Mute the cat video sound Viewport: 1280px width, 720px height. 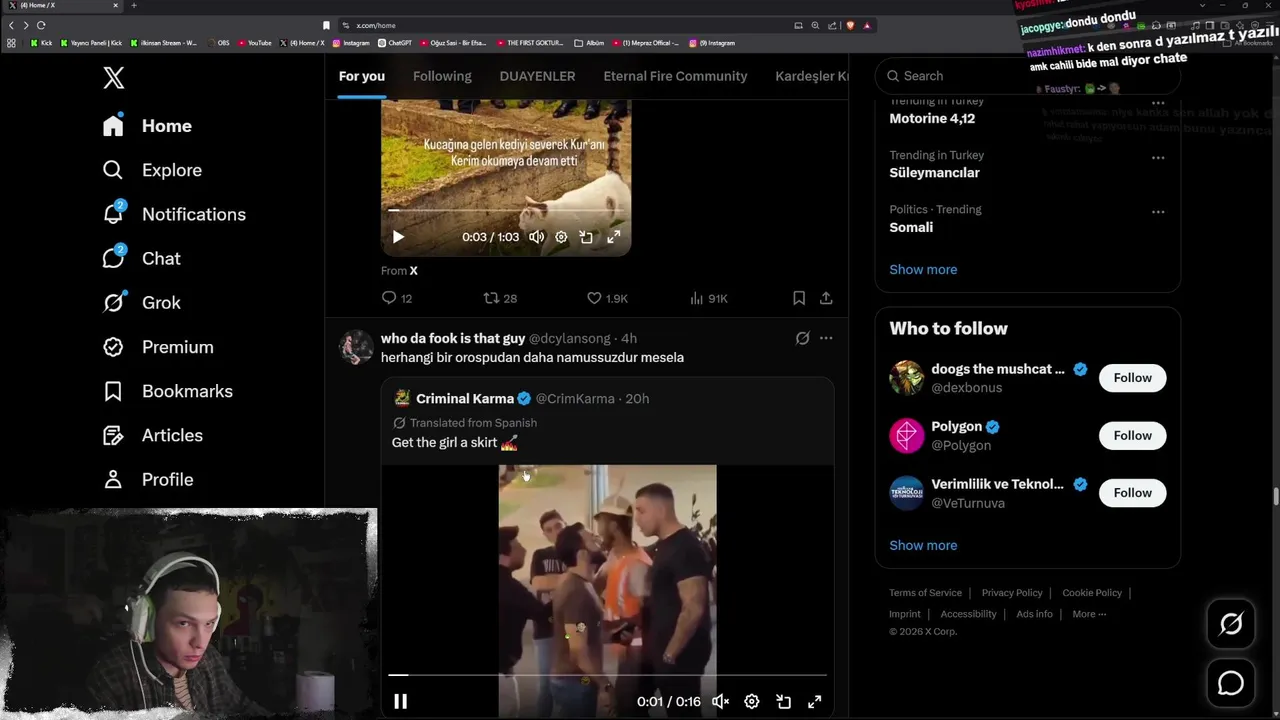tap(537, 237)
